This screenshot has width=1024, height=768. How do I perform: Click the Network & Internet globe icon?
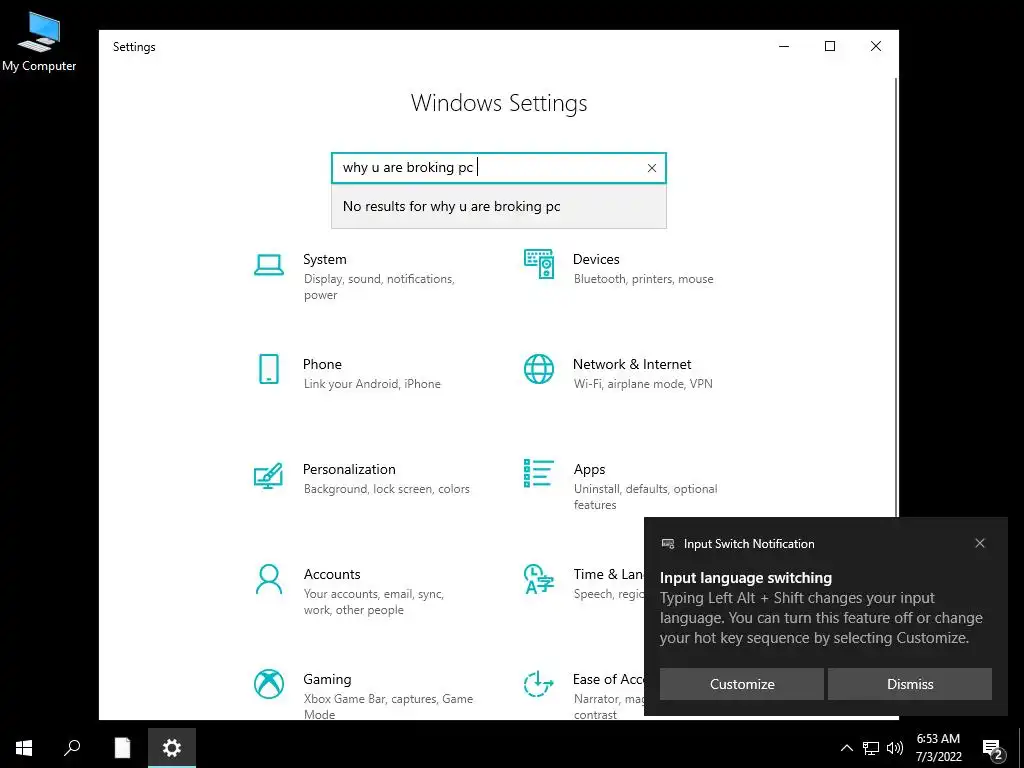539,369
